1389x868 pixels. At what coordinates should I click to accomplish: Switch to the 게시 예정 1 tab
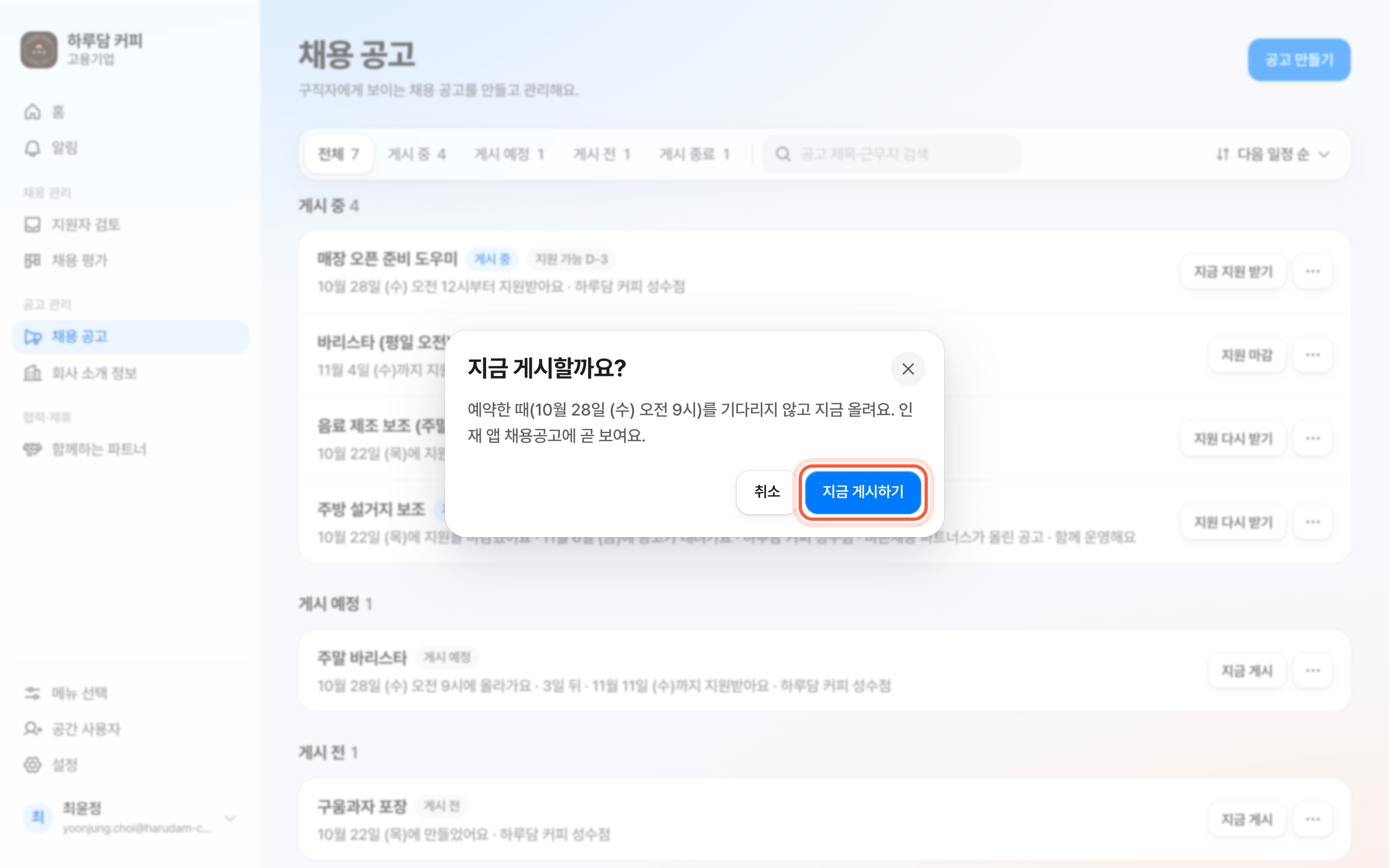(x=508, y=154)
